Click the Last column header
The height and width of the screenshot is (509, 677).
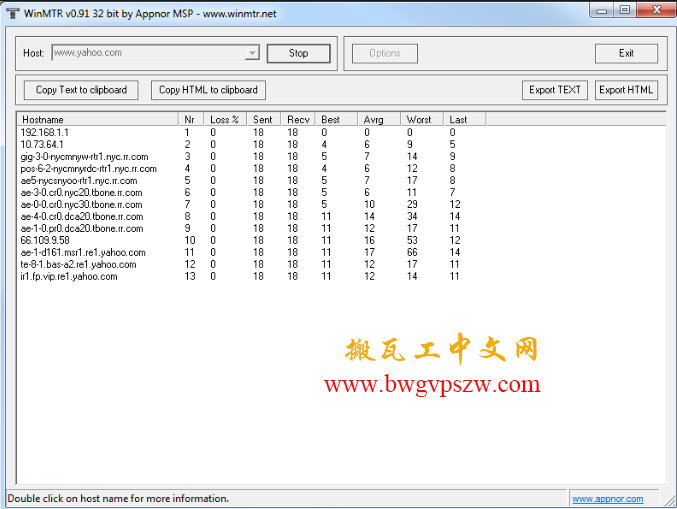(x=465, y=120)
